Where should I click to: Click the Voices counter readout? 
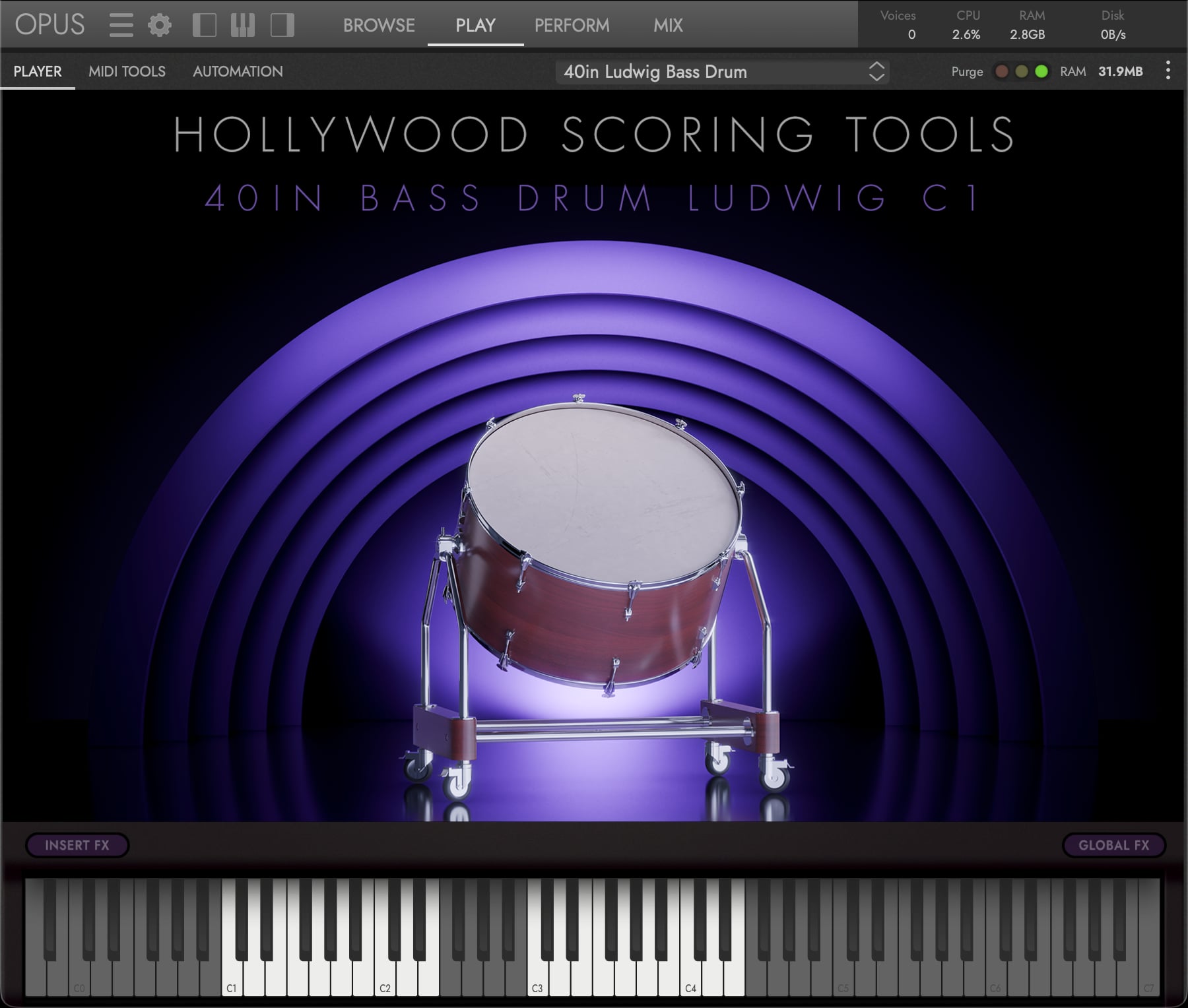(899, 24)
